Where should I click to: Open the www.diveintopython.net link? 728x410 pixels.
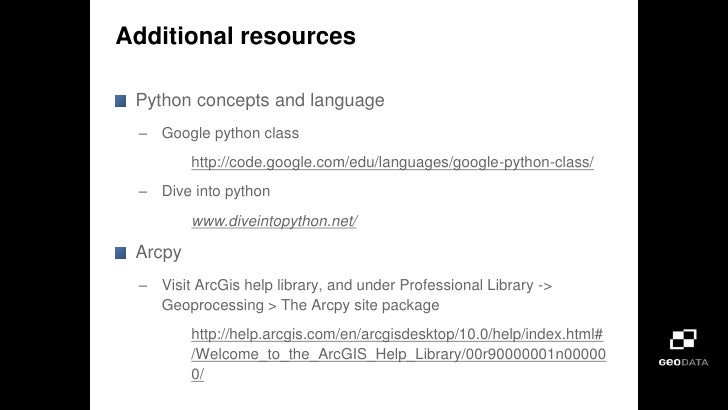pos(274,221)
